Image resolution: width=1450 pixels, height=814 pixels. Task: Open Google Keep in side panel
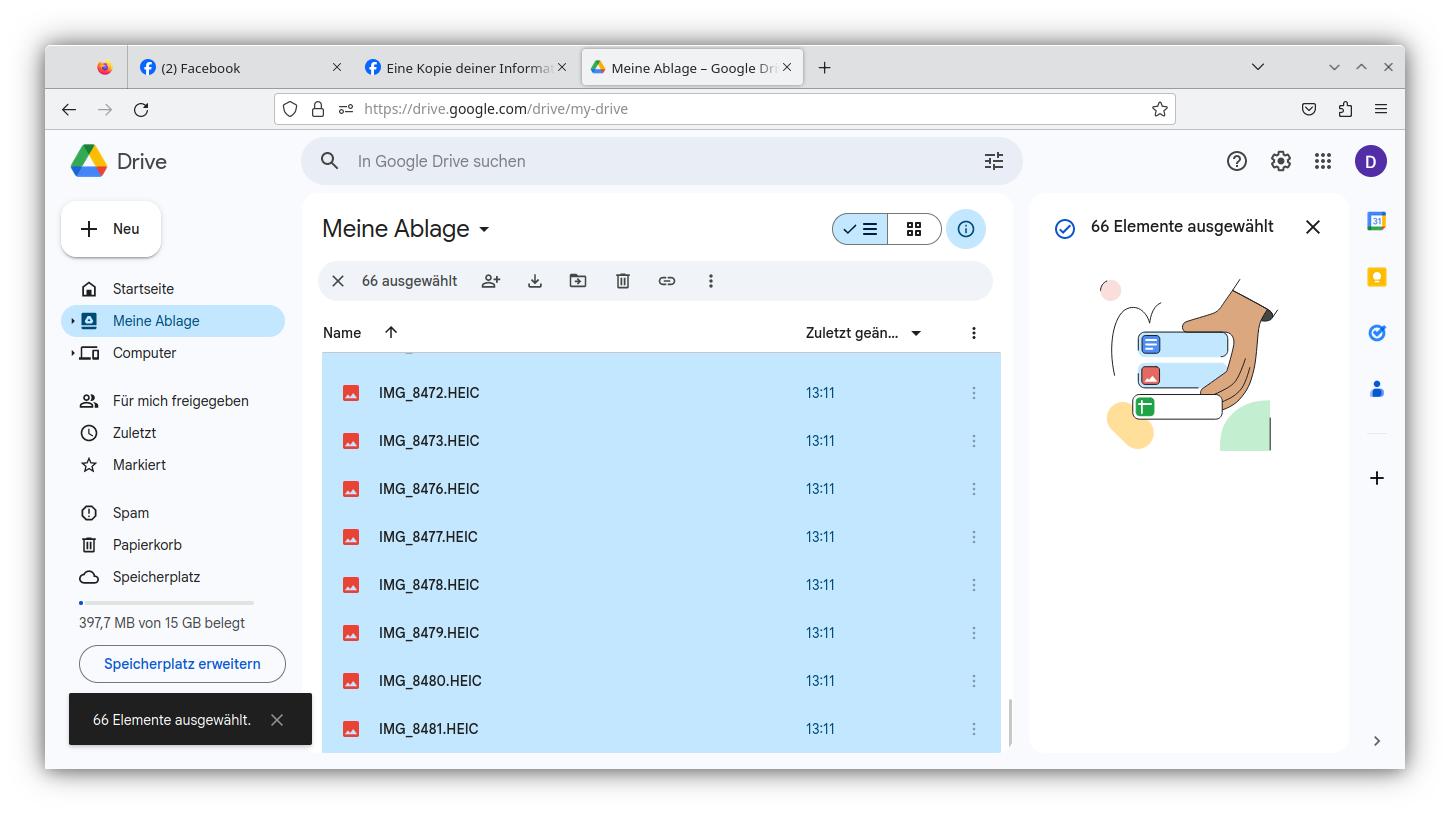[x=1377, y=277]
